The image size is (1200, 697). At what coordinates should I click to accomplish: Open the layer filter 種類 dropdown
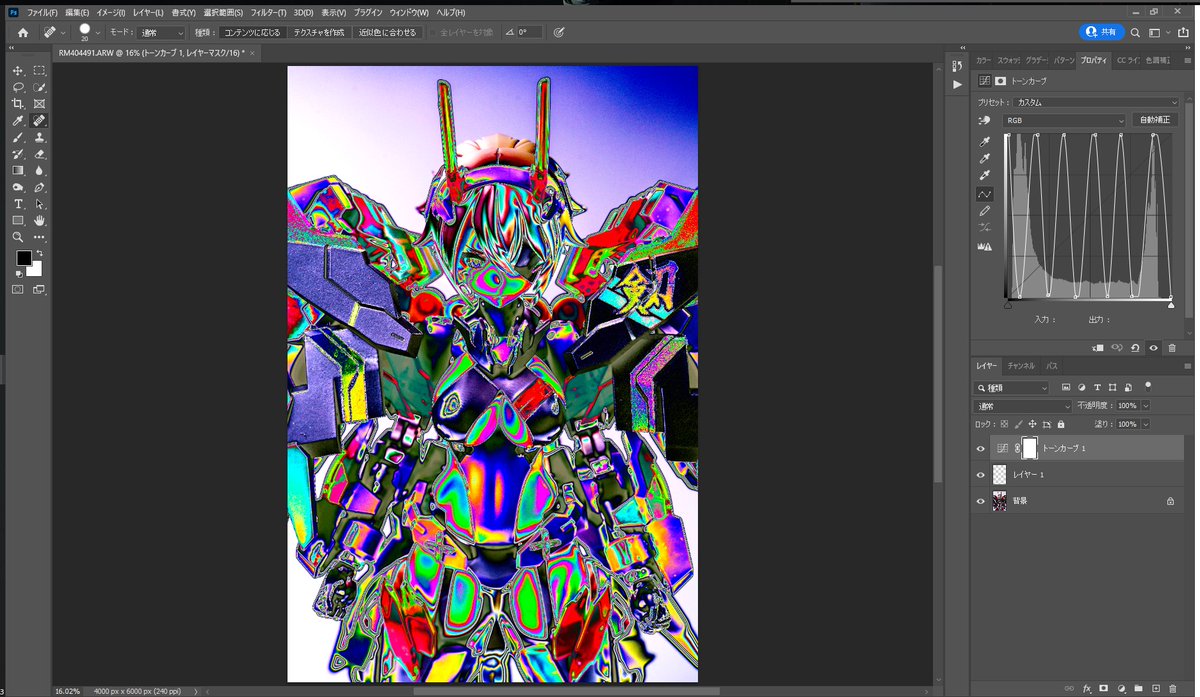click(x=1013, y=387)
